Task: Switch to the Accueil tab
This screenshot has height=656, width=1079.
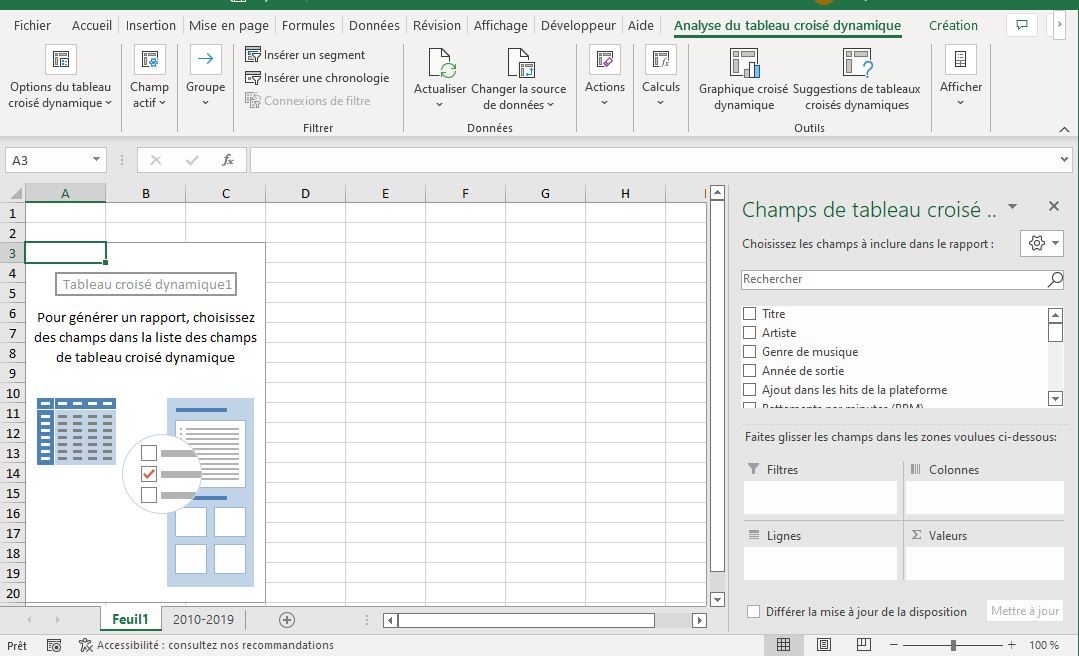Action: (x=92, y=25)
